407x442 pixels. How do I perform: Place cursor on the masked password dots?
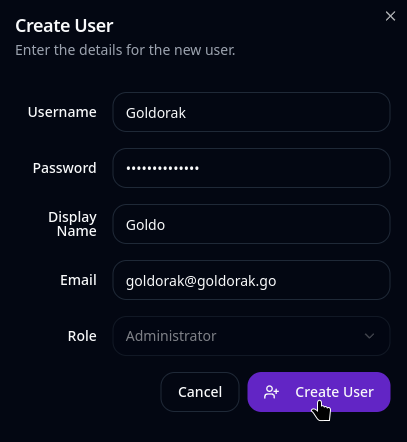(163, 168)
